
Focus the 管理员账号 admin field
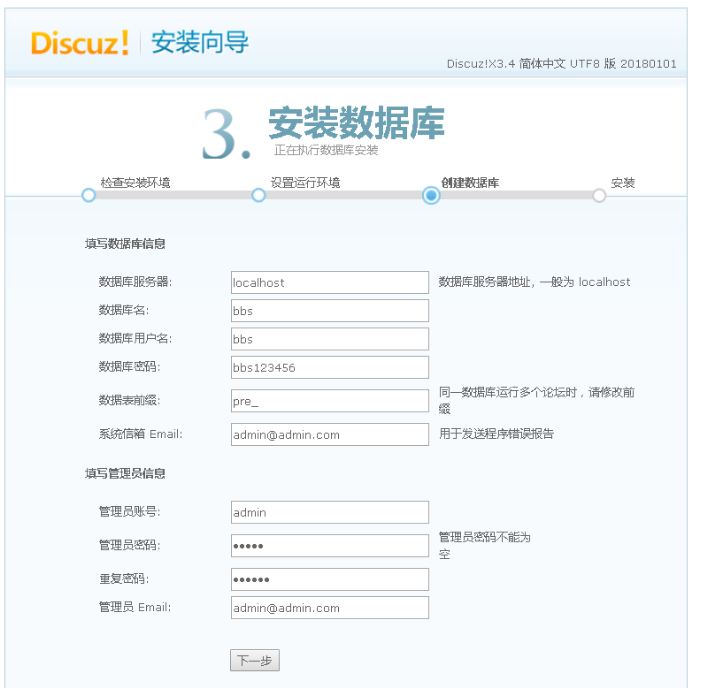click(x=329, y=512)
